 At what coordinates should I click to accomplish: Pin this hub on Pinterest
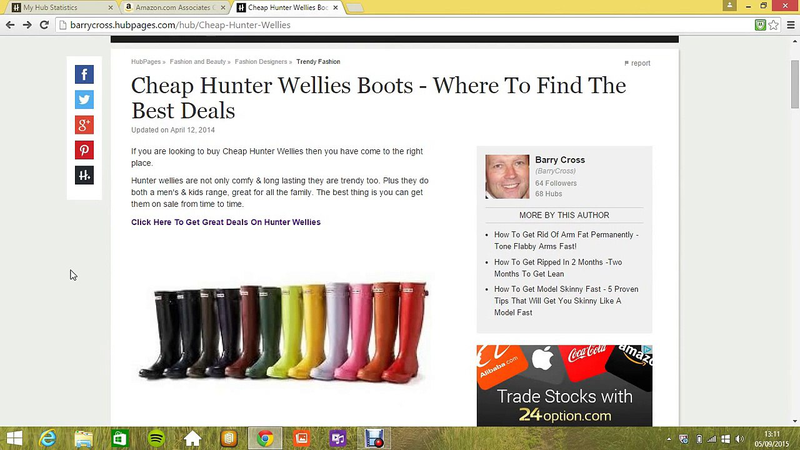pyautogui.click(x=84, y=150)
